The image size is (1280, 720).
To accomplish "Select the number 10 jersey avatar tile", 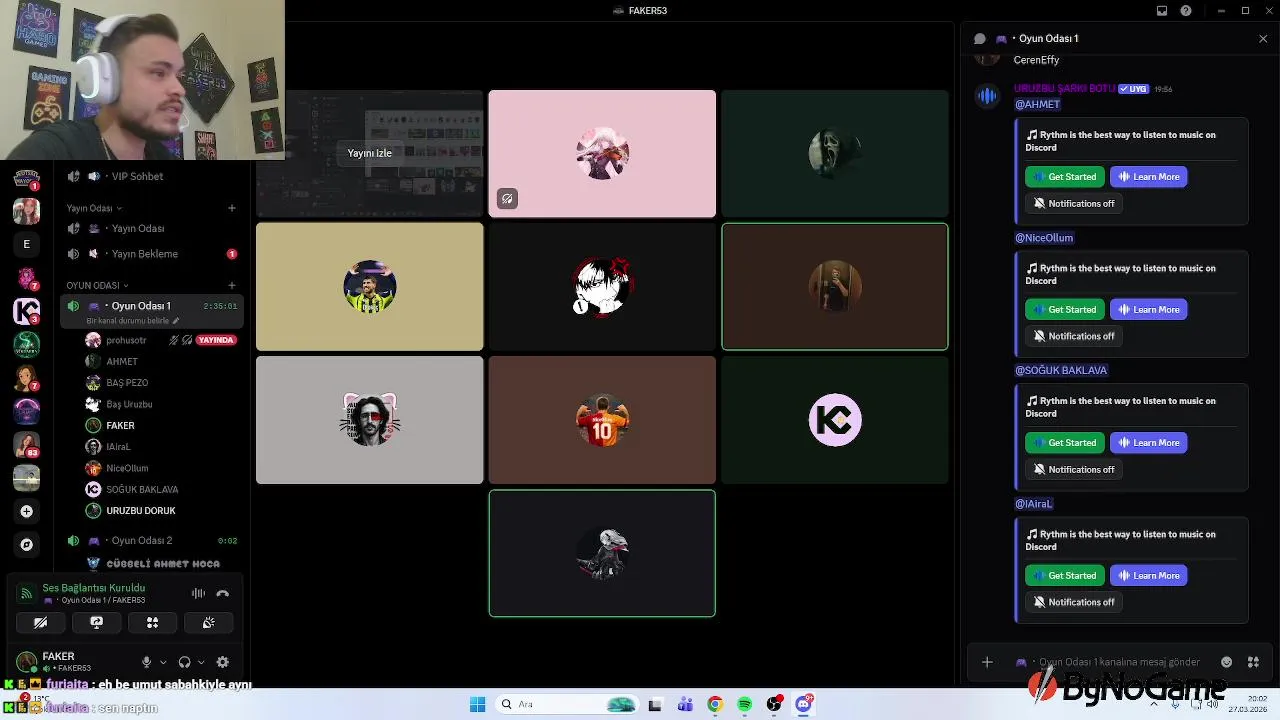I will 602,420.
